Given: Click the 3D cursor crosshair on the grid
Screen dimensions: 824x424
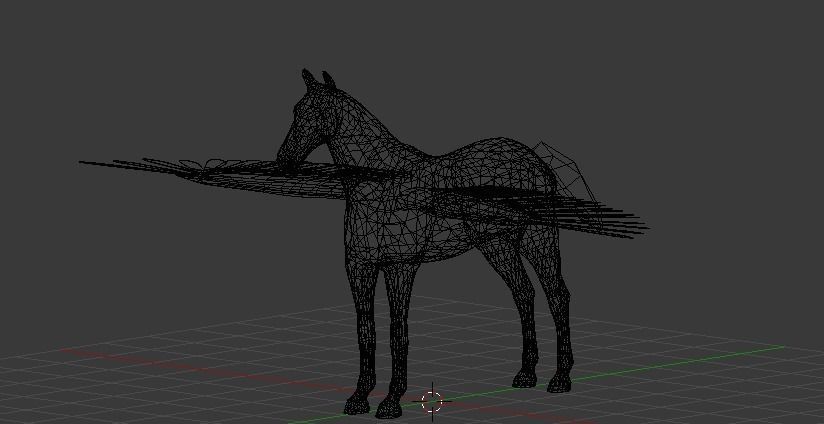Looking at the screenshot, I should [432, 402].
